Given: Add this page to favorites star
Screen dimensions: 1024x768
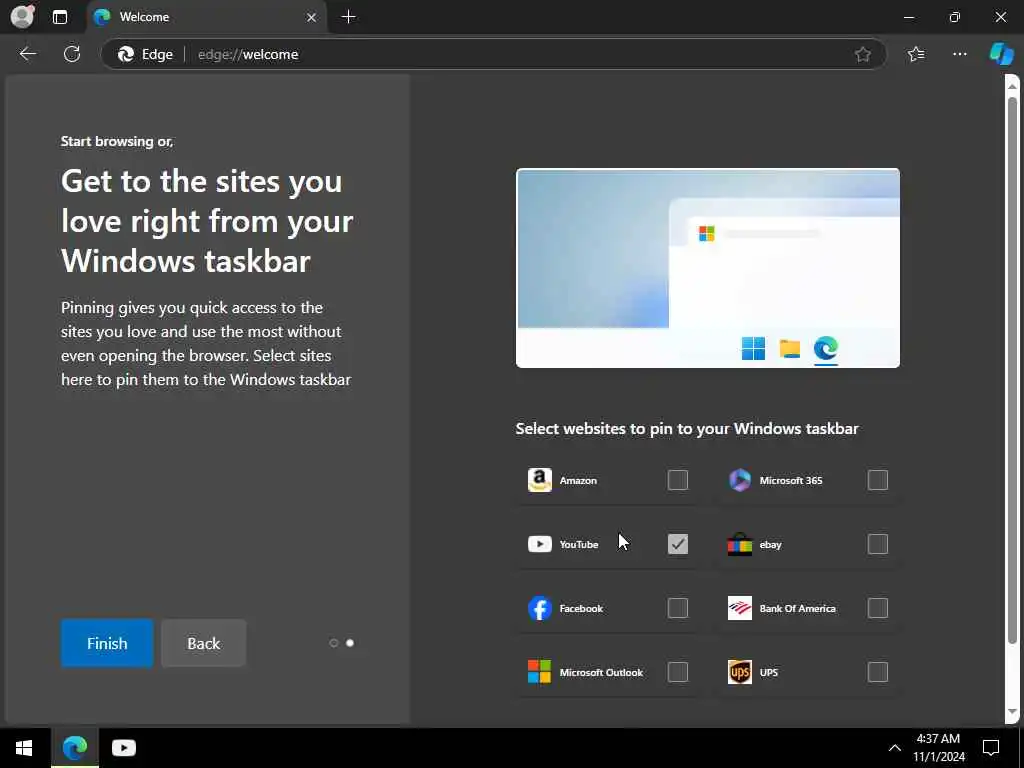Looking at the screenshot, I should 863,54.
